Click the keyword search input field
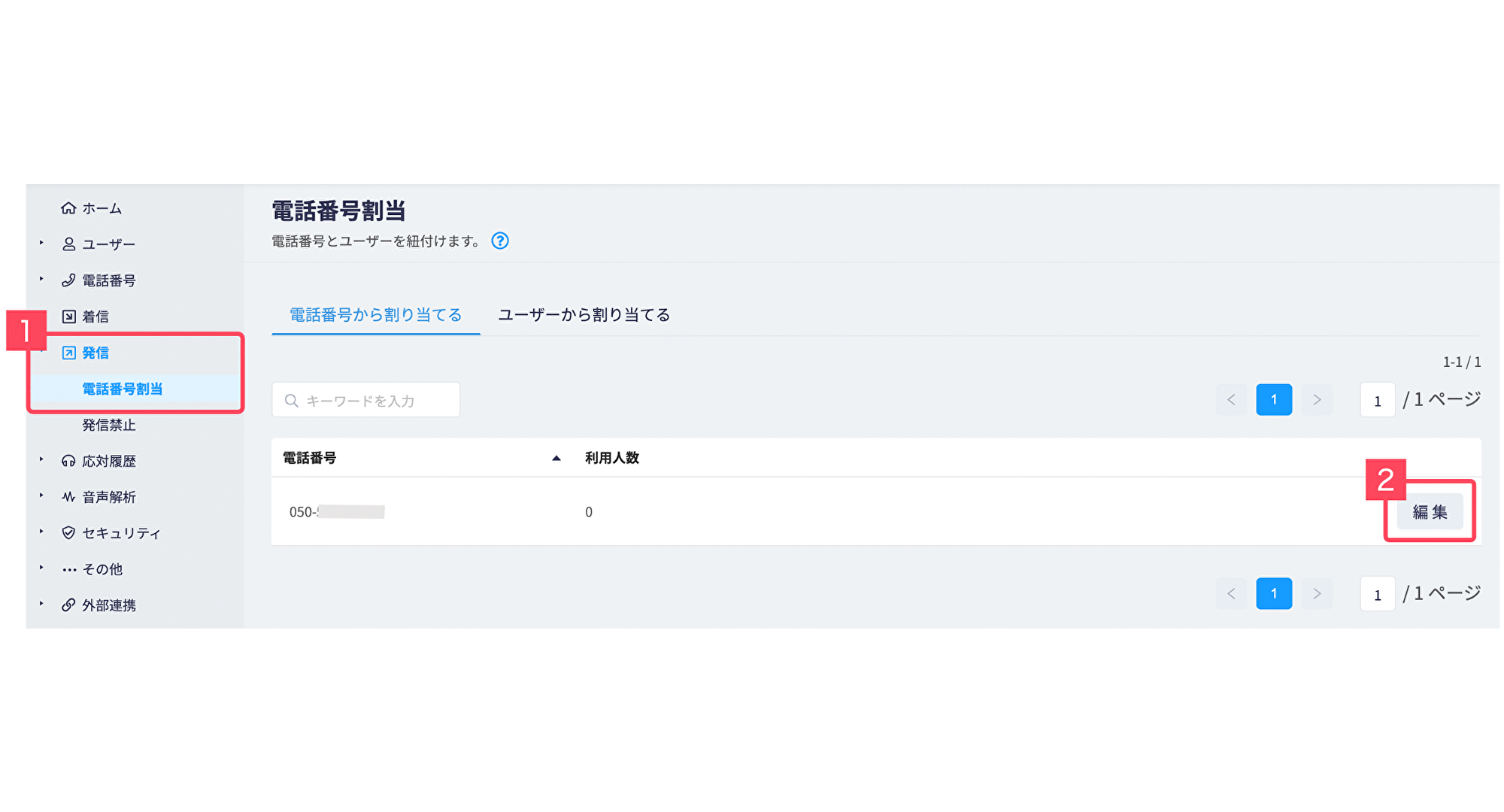 [365, 400]
